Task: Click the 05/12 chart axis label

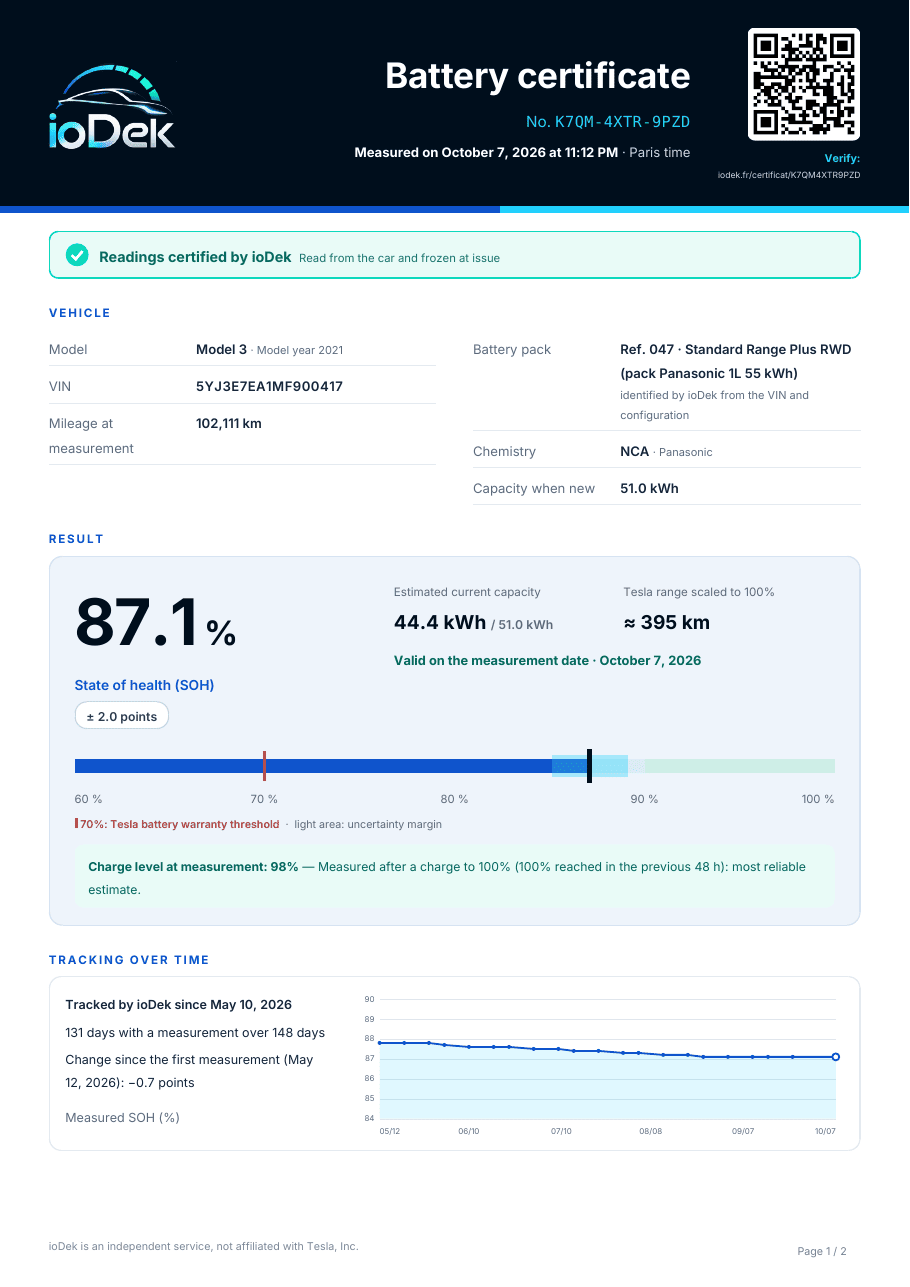Action: [x=390, y=1132]
